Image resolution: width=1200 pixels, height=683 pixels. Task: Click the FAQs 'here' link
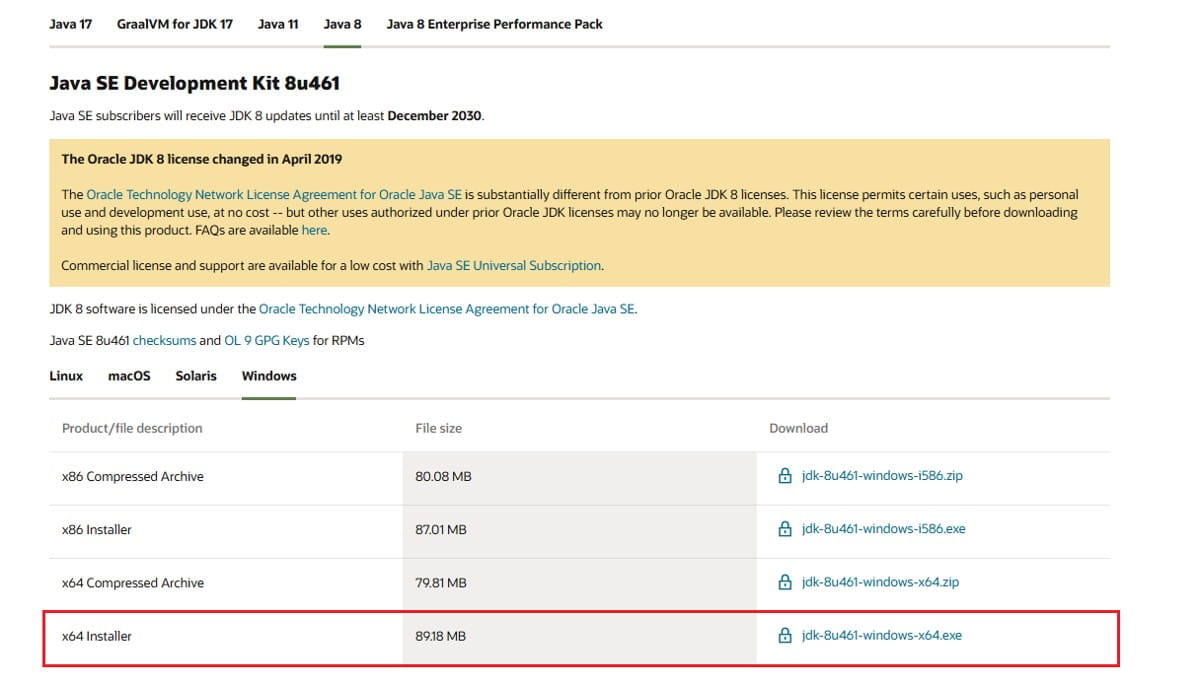[314, 230]
